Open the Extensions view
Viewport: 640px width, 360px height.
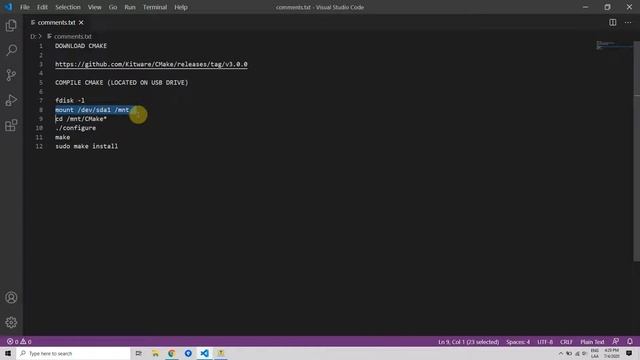click(11, 125)
